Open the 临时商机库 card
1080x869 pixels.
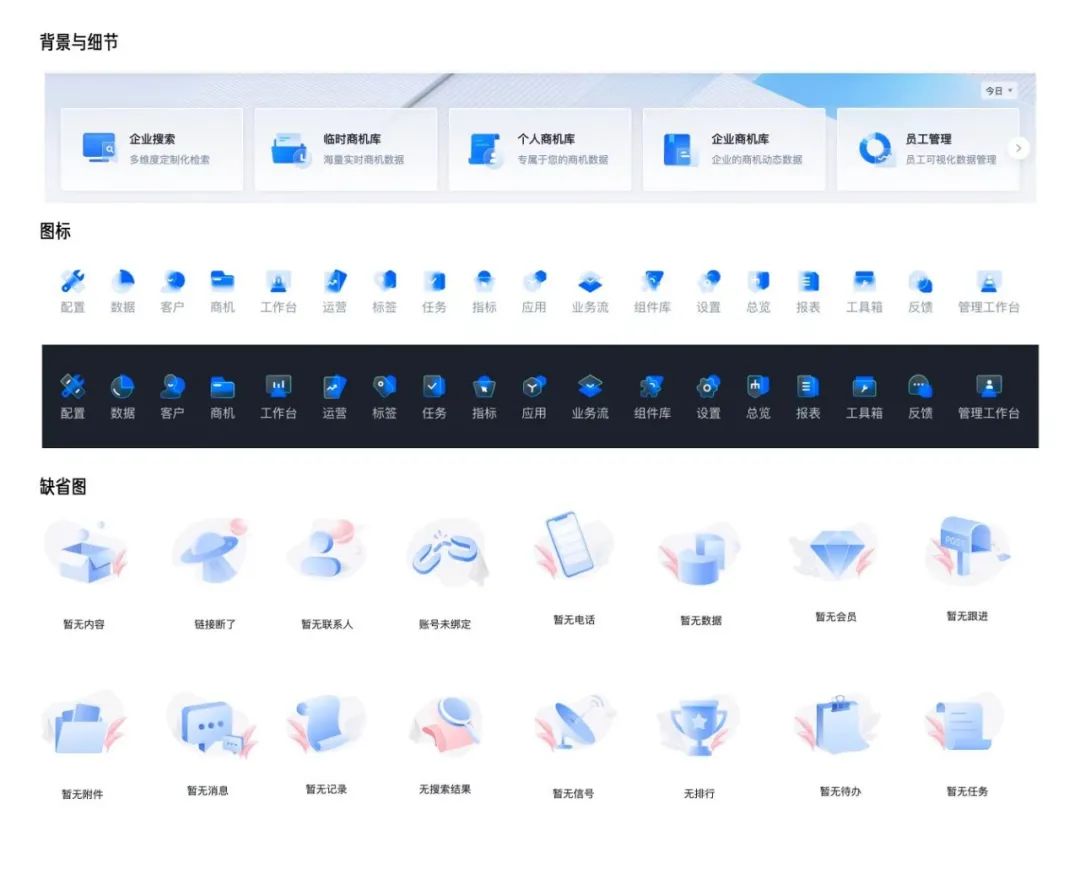(346, 149)
